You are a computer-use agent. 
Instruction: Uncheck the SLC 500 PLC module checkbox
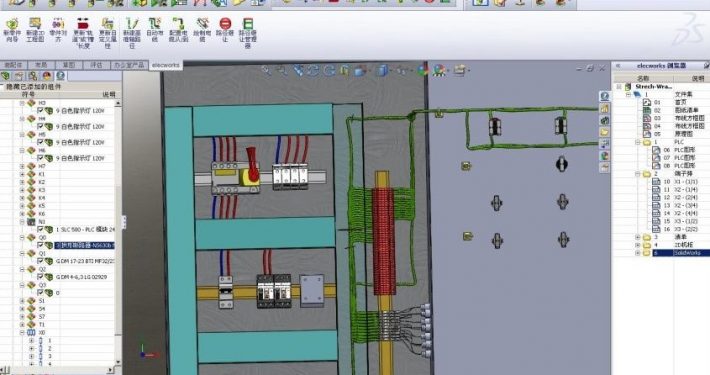tap(40, 229)
